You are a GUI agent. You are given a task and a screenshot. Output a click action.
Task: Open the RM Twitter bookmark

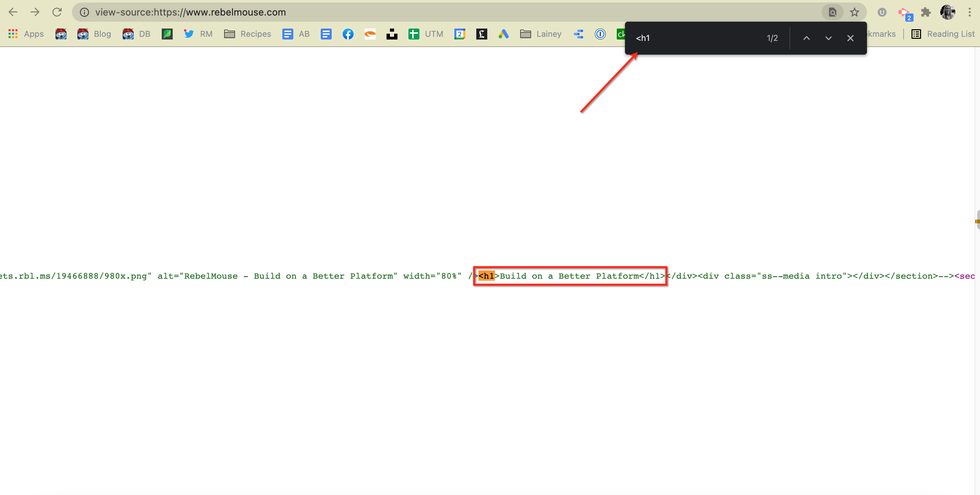pos(198,34)
